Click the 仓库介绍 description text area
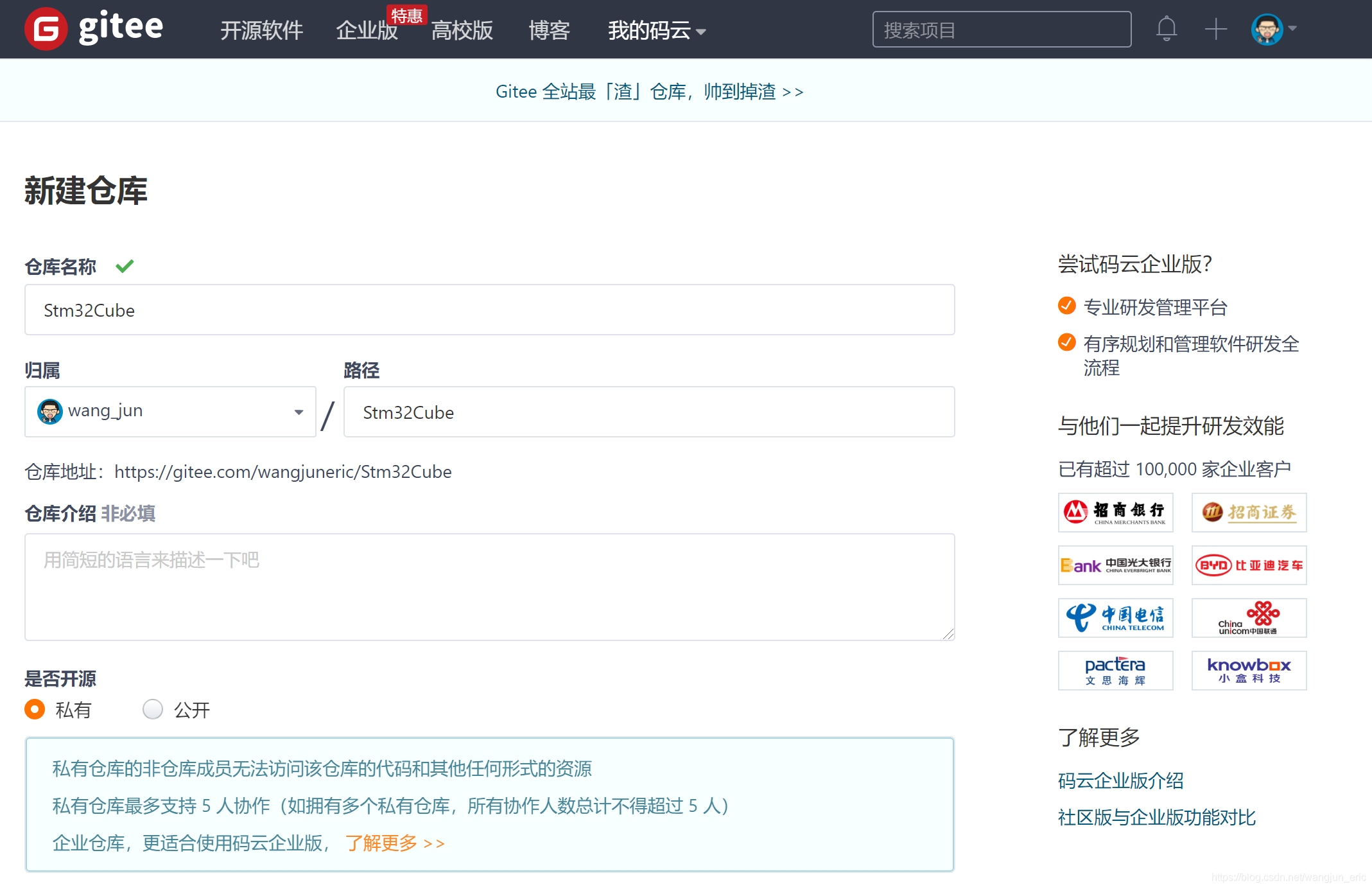 [x=489, y=586]
